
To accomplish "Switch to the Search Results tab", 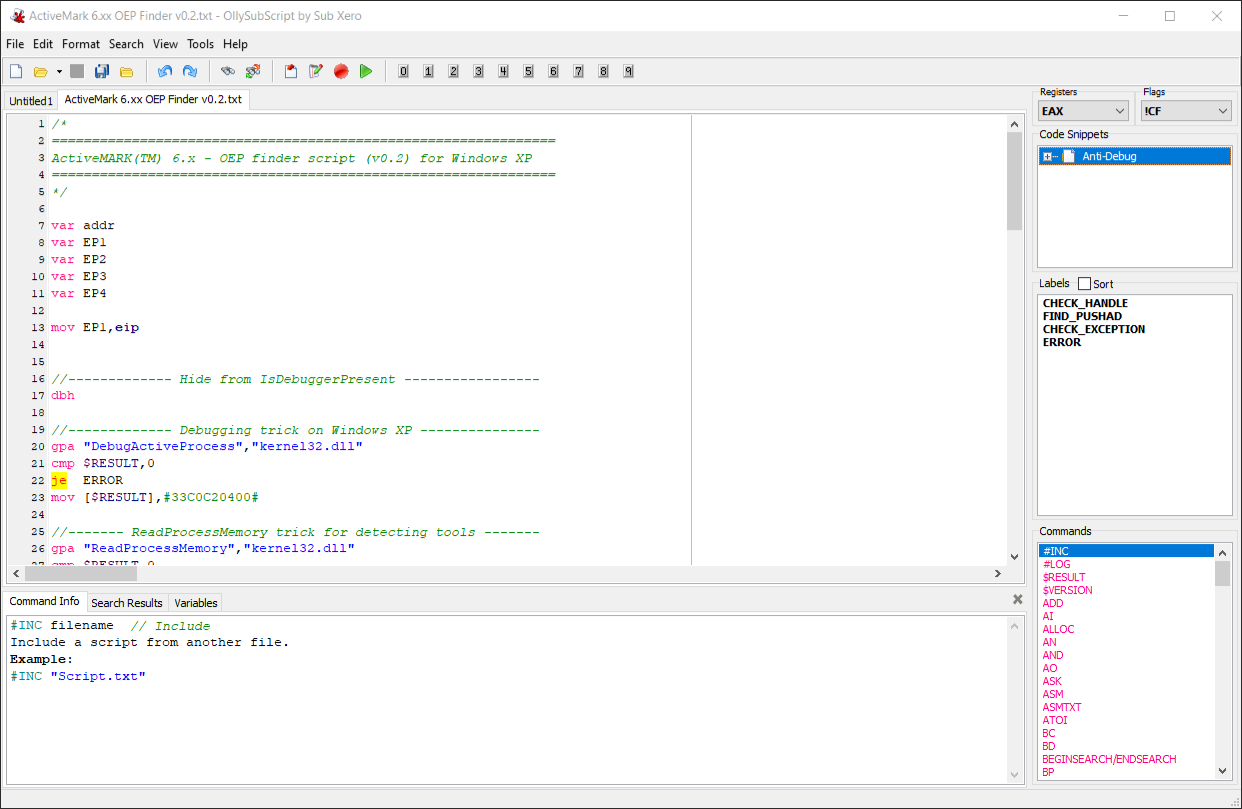I will point(127,603).
